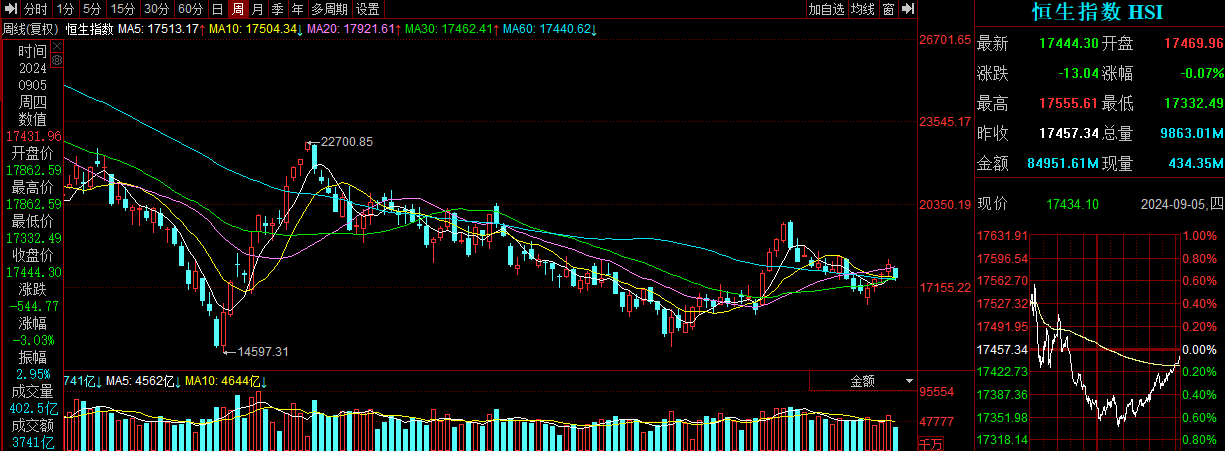
Task: Open the 金额 indicator dropdown
Action: [x=861, y=381]
